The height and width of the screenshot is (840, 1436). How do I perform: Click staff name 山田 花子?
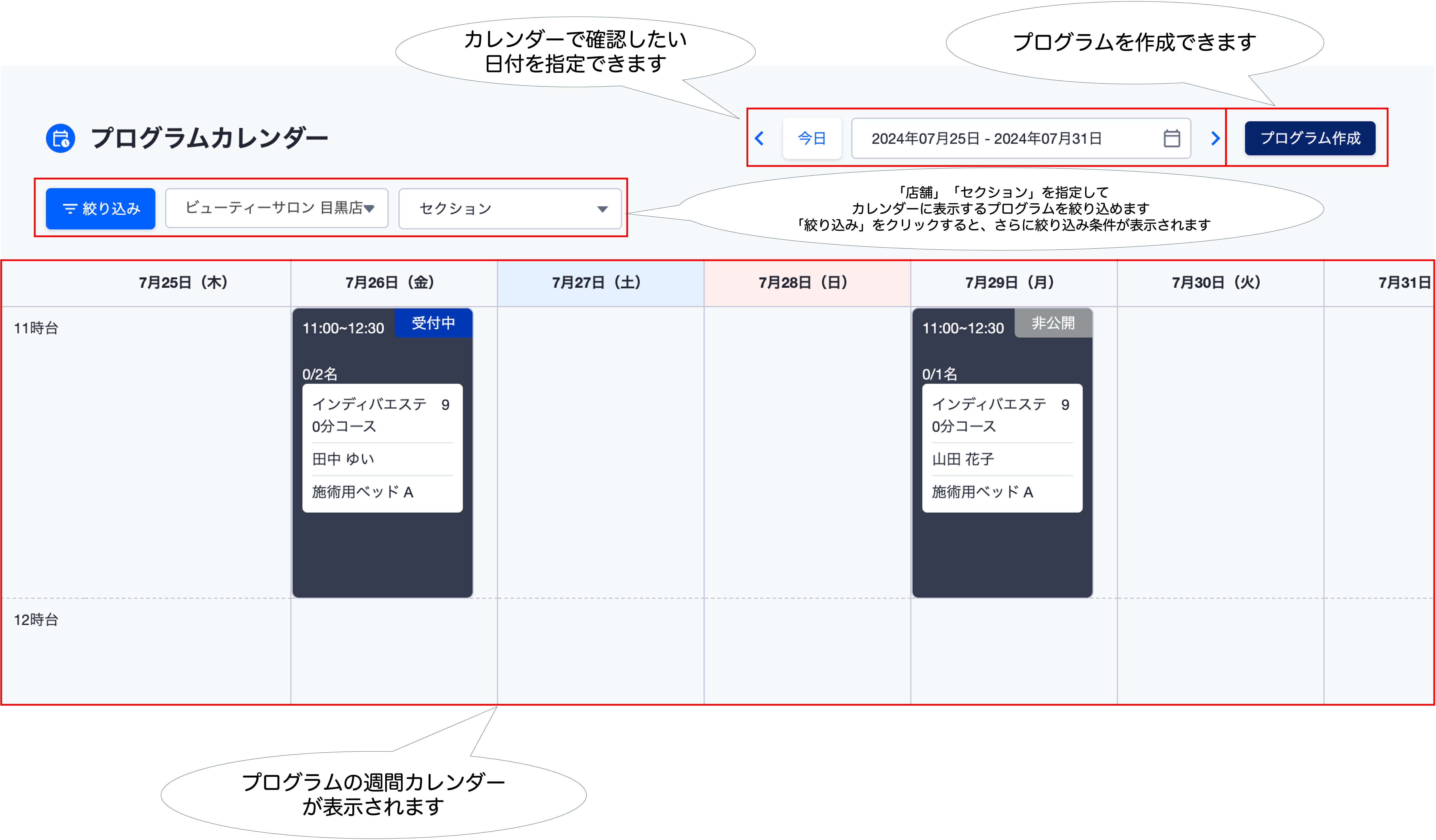click(x=963, y=459)
